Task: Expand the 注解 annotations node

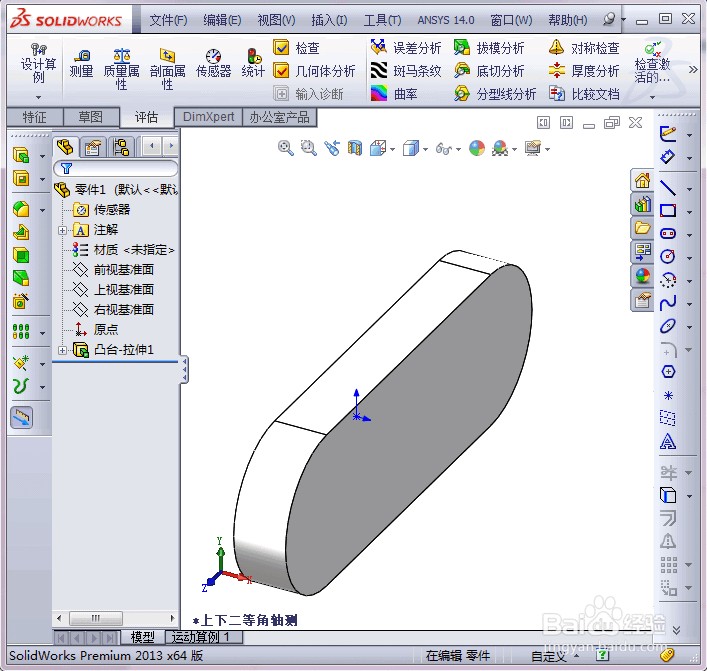Action: tap(62, 230)
